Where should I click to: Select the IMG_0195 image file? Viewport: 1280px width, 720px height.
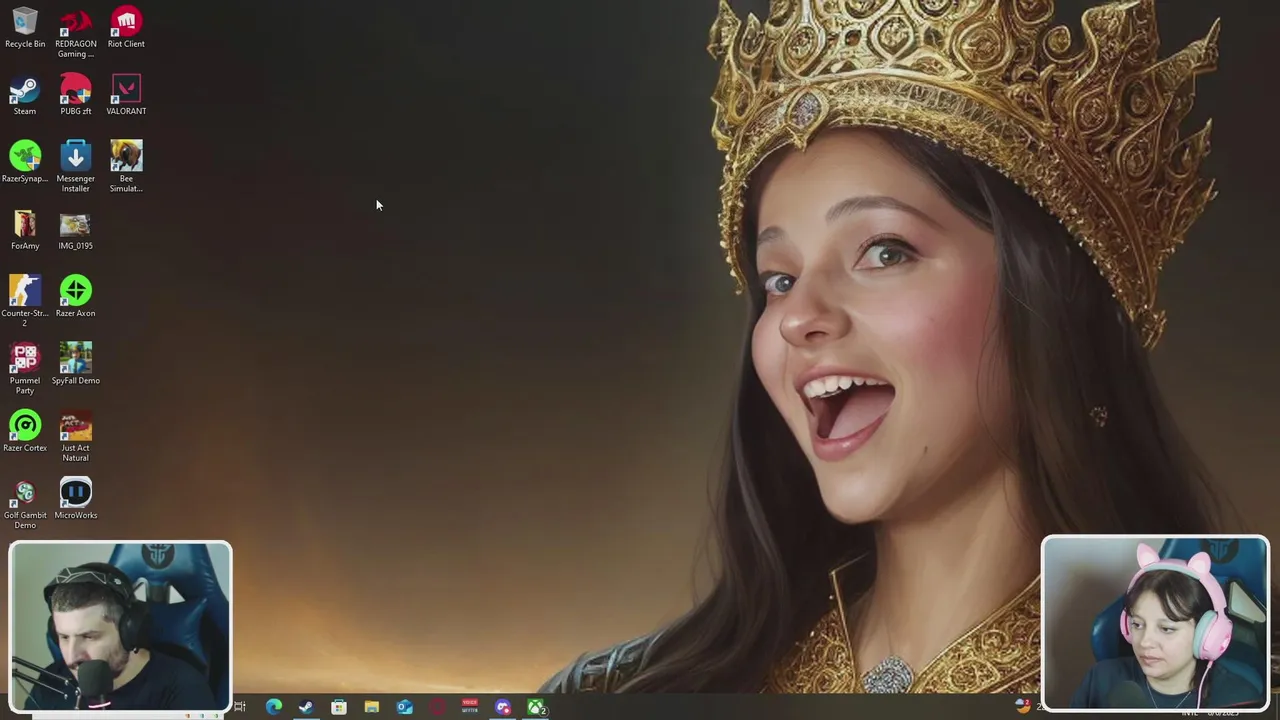[76, 230]
